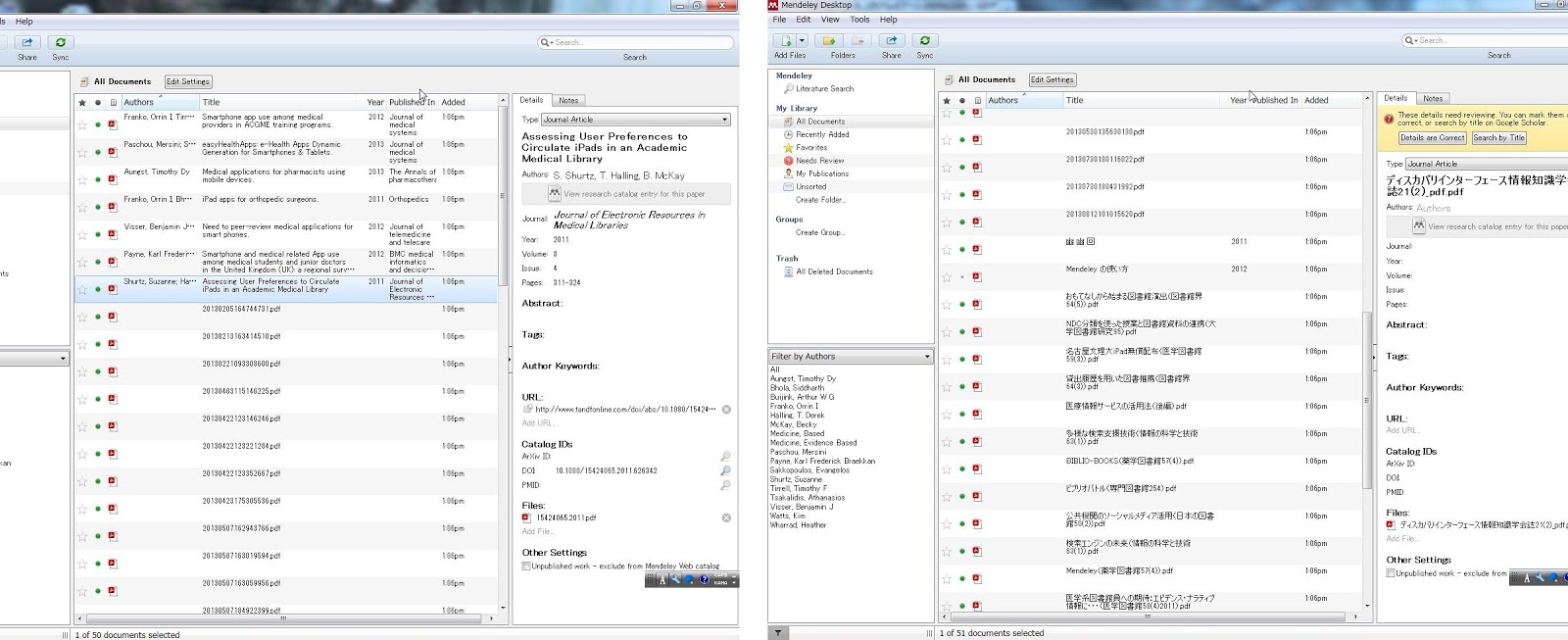Click Create Folder toolbar icon in right window
The height and width of the screenshot is (640, 1568).
829,40
